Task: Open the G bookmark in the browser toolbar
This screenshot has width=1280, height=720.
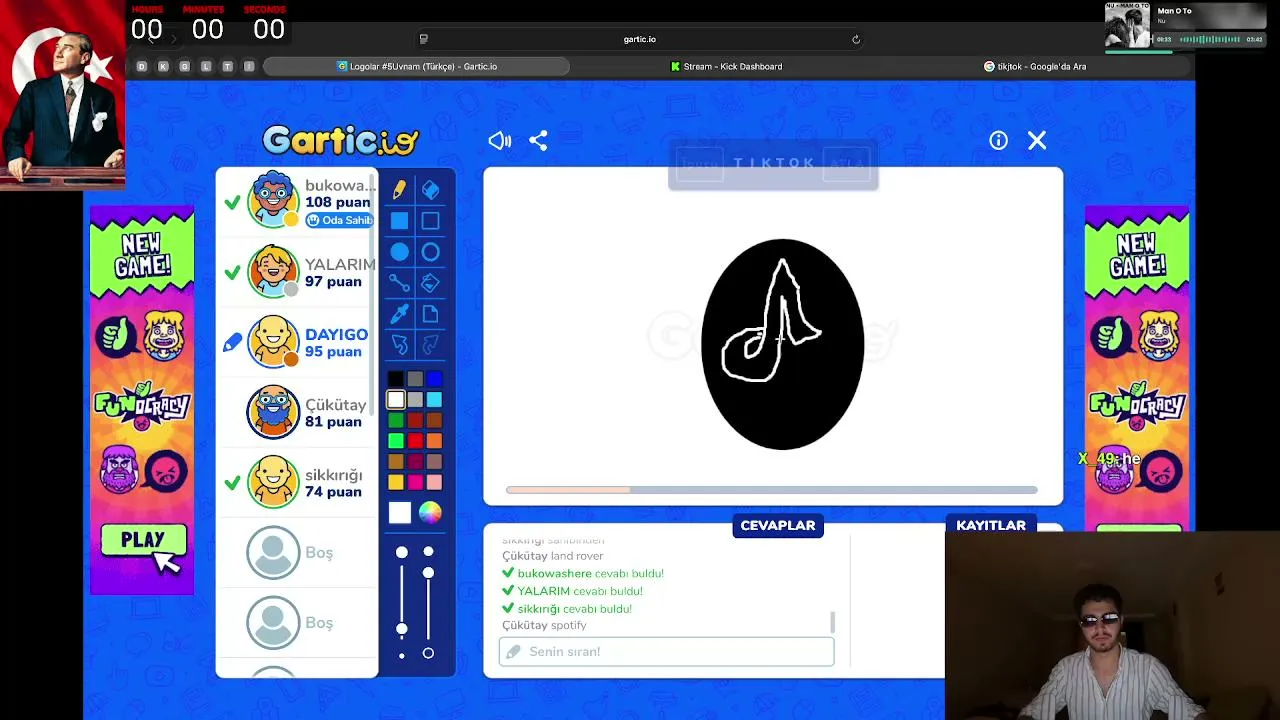Action: pyautogui.click(x=184, y=66)
